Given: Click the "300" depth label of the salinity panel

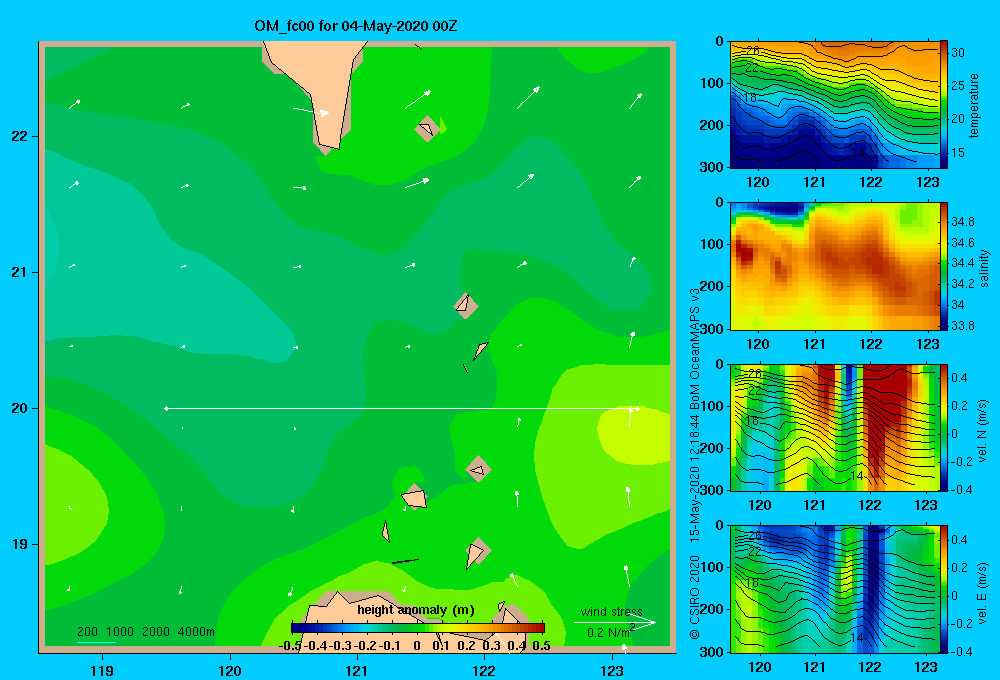Looking at the screenshot, I should (x=712, y=329).
